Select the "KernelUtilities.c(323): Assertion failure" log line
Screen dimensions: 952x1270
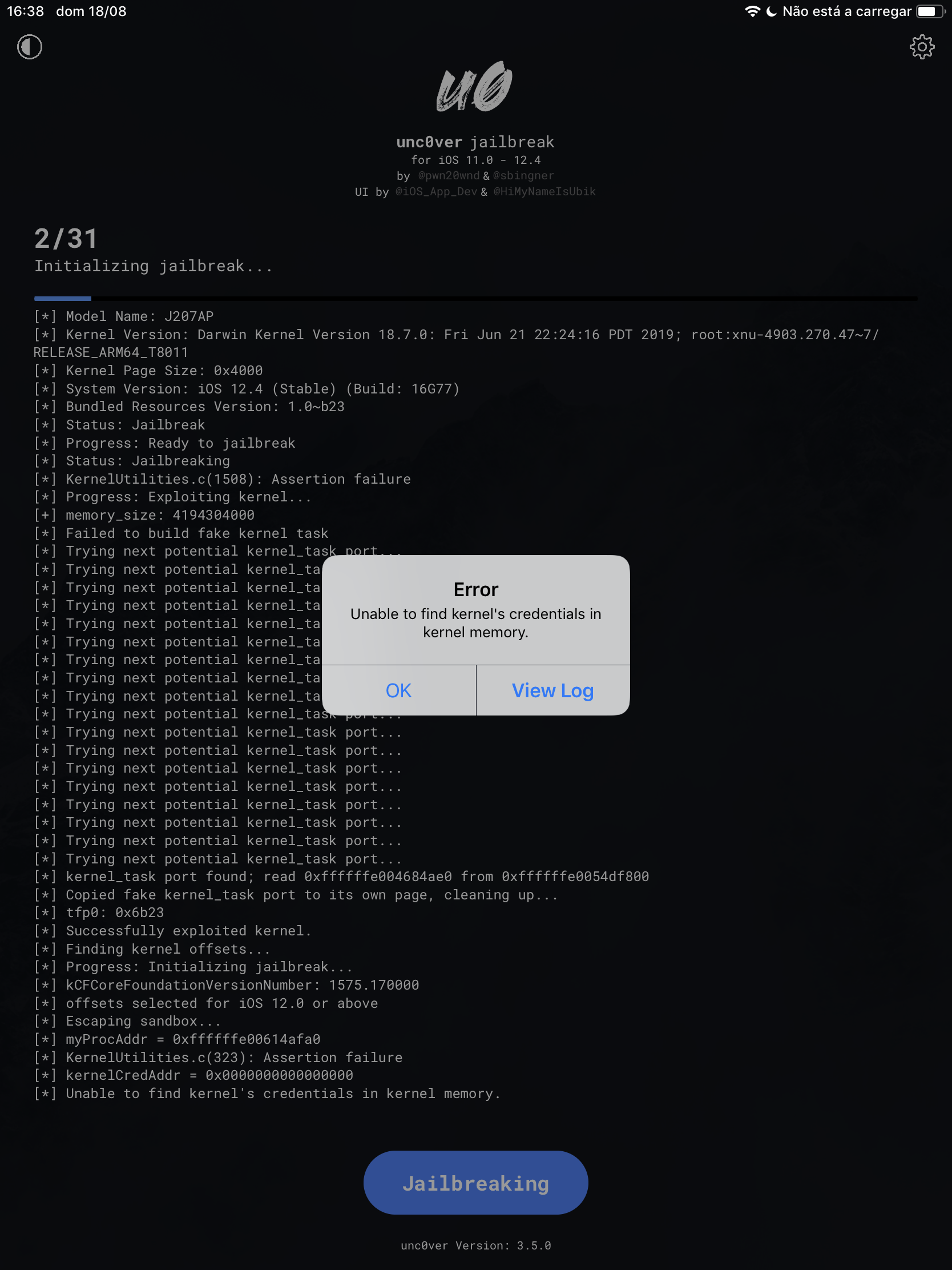tap(218, 1058)
